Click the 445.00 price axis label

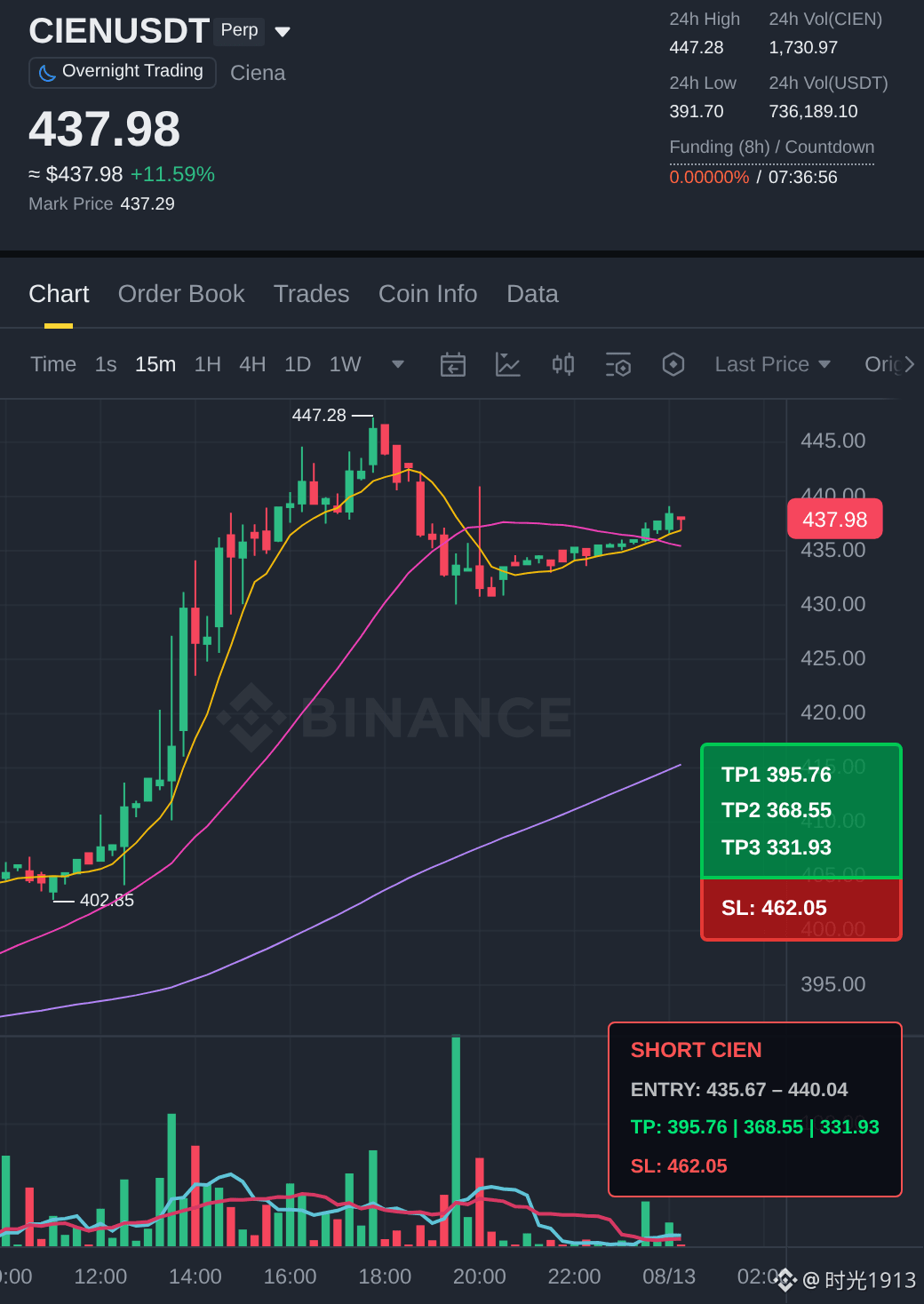pos(833,441)
